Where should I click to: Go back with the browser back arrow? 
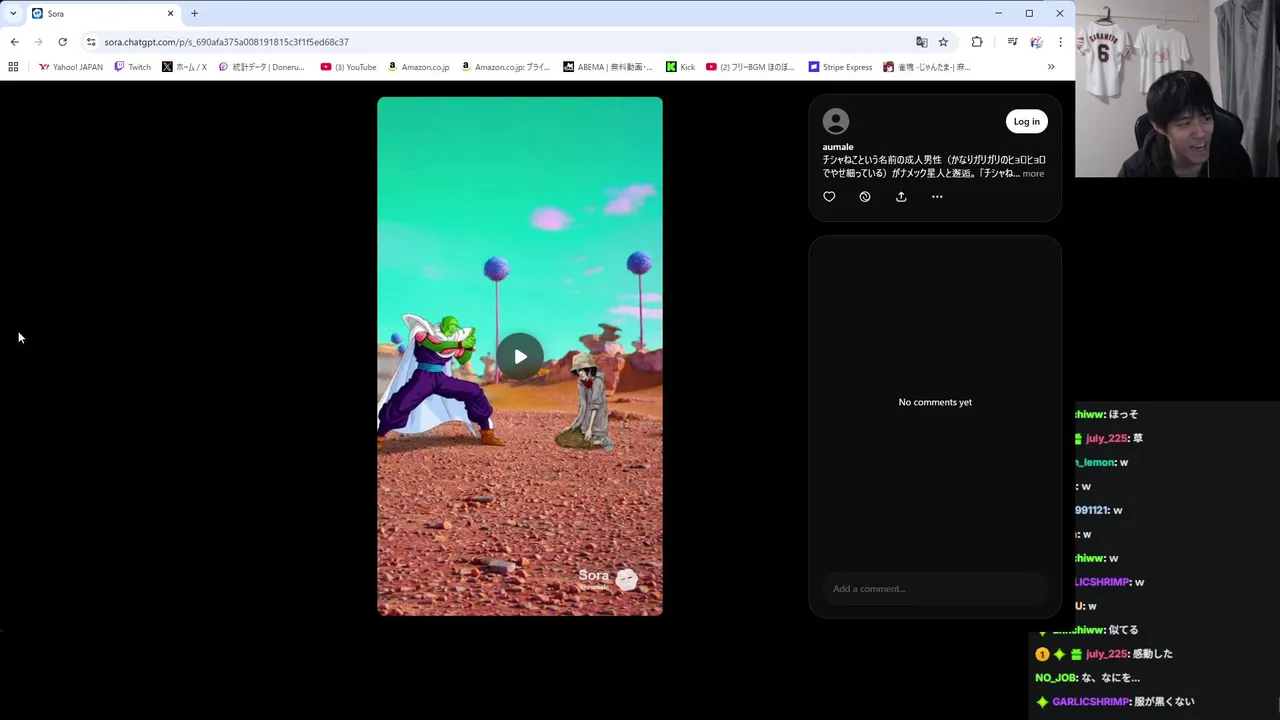pos(14,42)
